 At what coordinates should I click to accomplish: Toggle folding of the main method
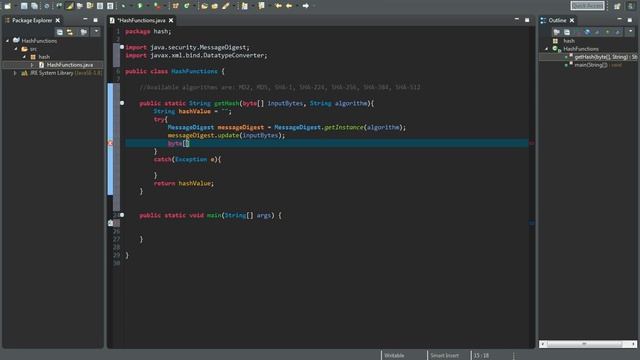pyautogui.click(x=122, y=215)
